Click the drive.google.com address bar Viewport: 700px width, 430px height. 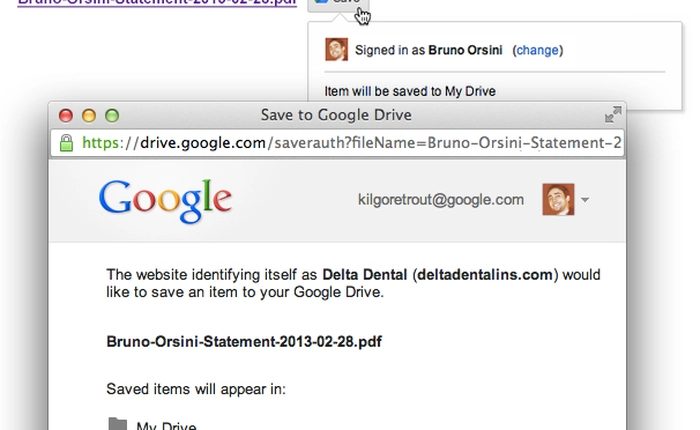coord(338,143)
